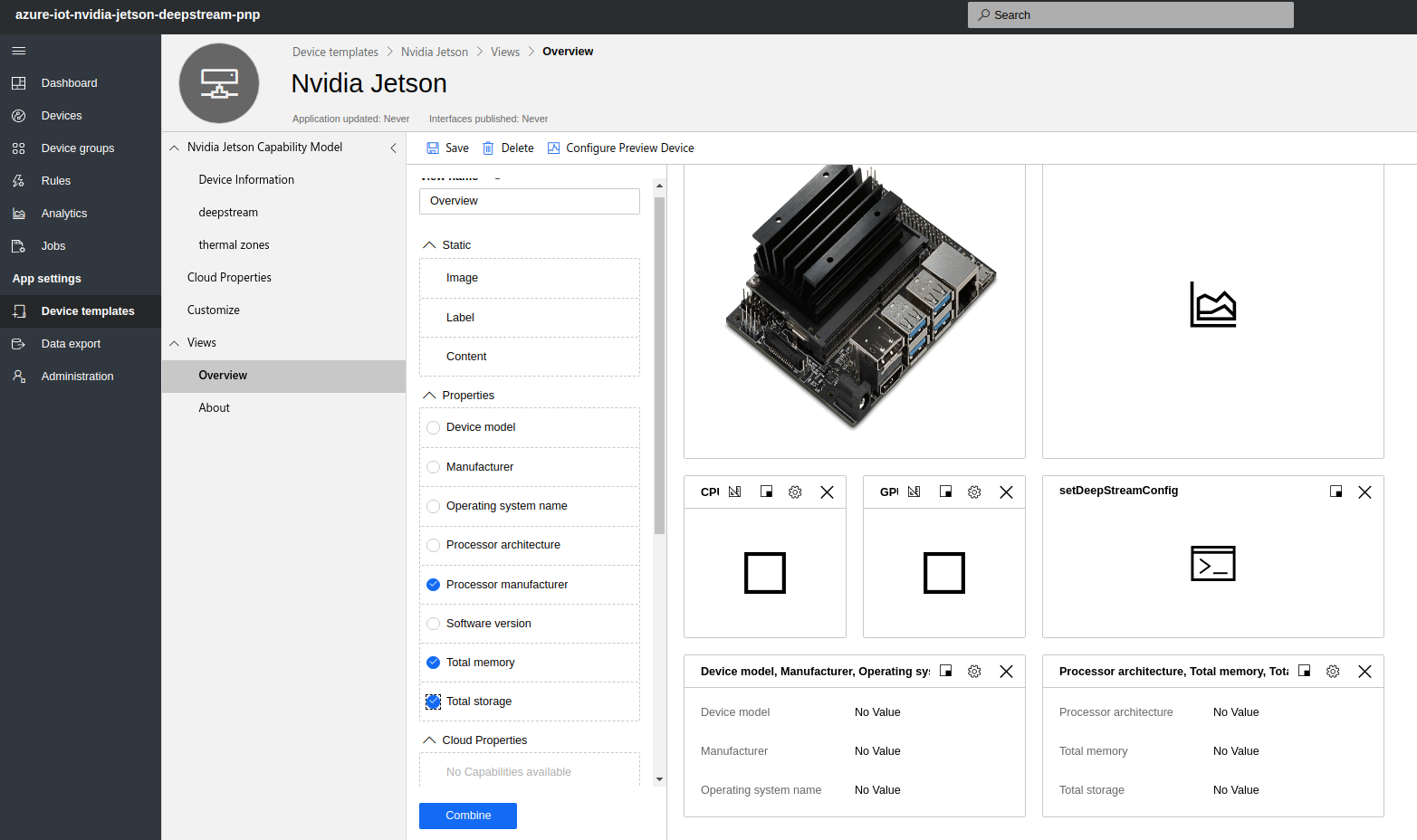Image resolution: width=1417 pixels, height=840 pixels.
Task: Go to Devices in sidebar
Action: tap(62, 116)
